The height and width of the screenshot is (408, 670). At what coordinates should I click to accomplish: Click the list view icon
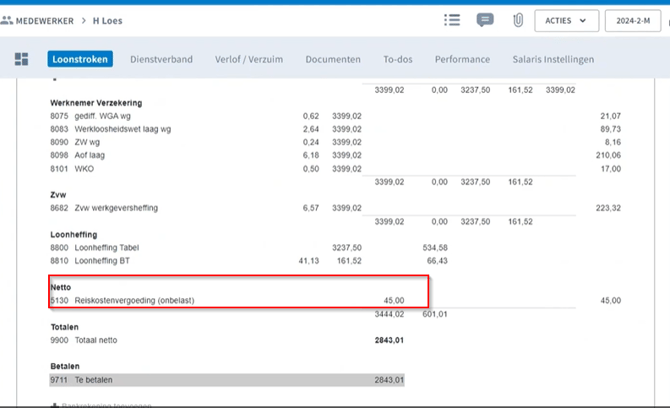pos(452,20)
